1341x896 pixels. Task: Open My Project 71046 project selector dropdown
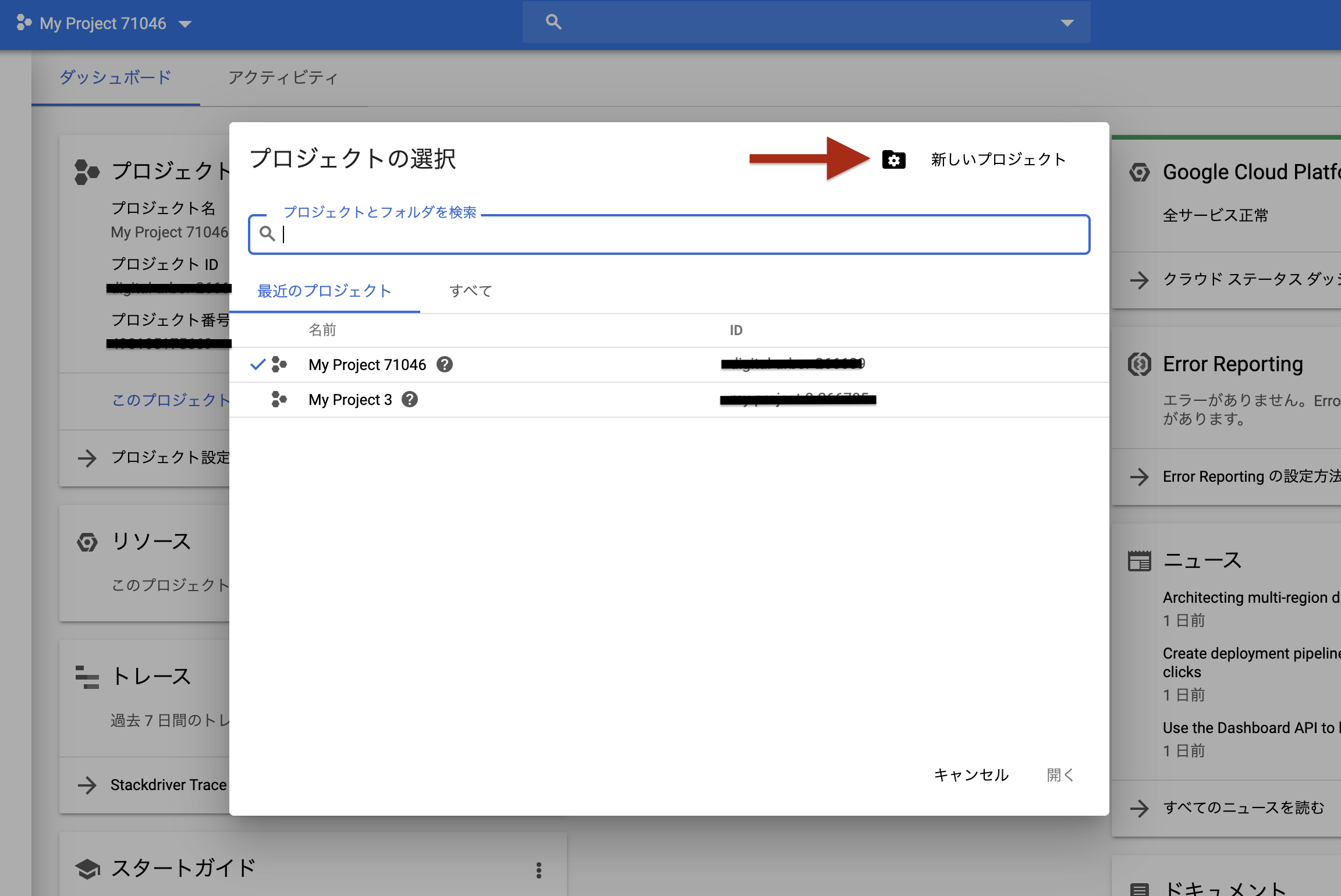[104, 23]
